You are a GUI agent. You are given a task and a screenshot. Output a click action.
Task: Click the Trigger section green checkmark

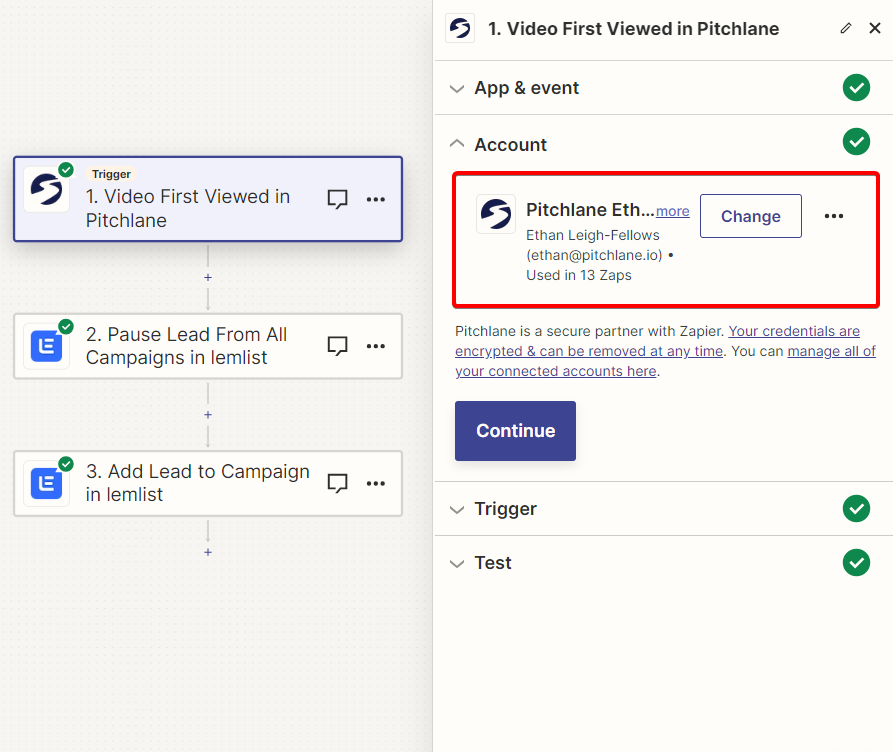coord(856,509)
